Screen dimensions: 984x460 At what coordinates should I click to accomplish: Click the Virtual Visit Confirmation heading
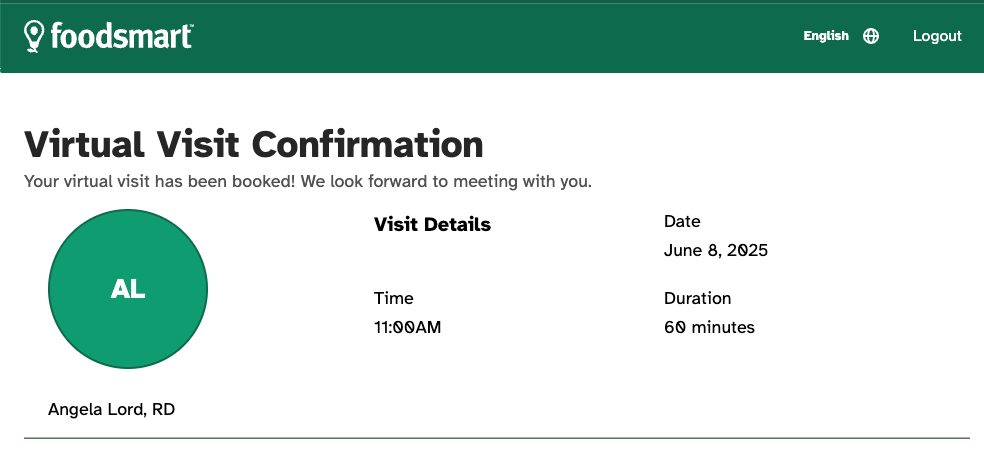coord(254,144)
